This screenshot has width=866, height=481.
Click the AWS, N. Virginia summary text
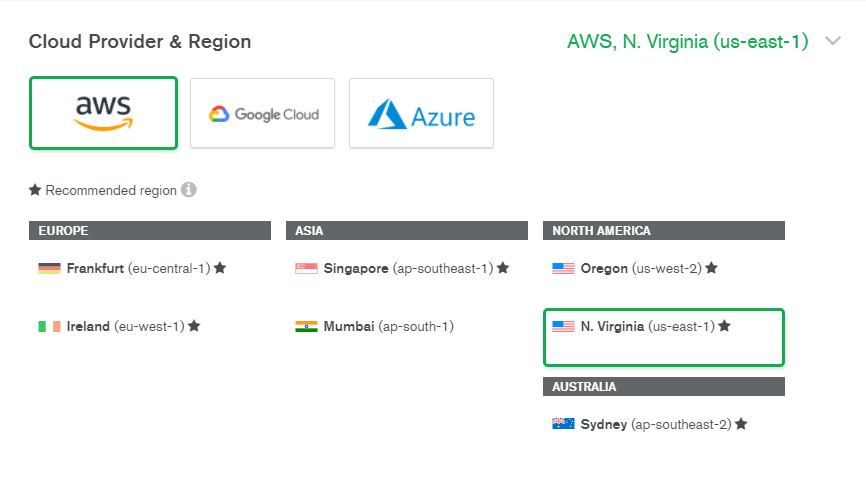(687, 42)
